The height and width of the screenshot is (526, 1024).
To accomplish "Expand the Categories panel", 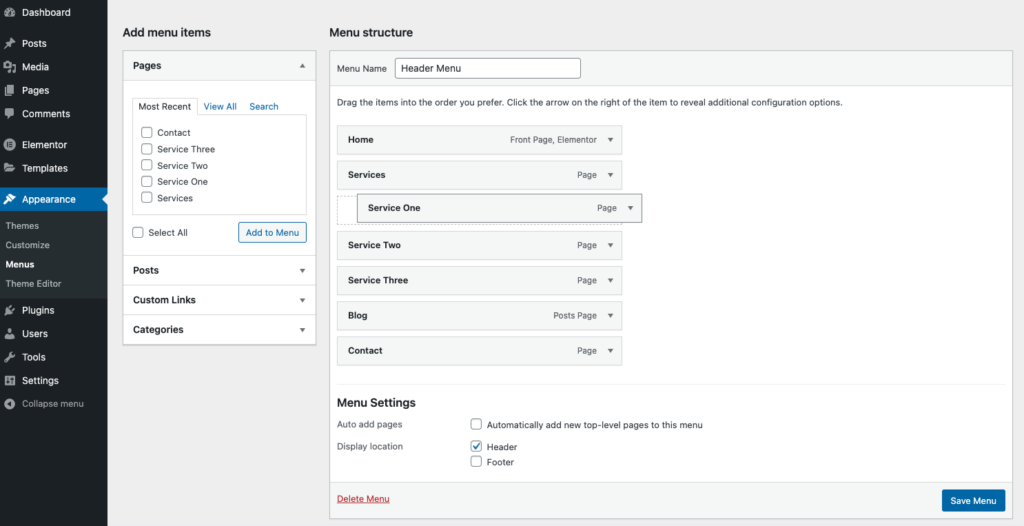I will click(x=219, y=329).
